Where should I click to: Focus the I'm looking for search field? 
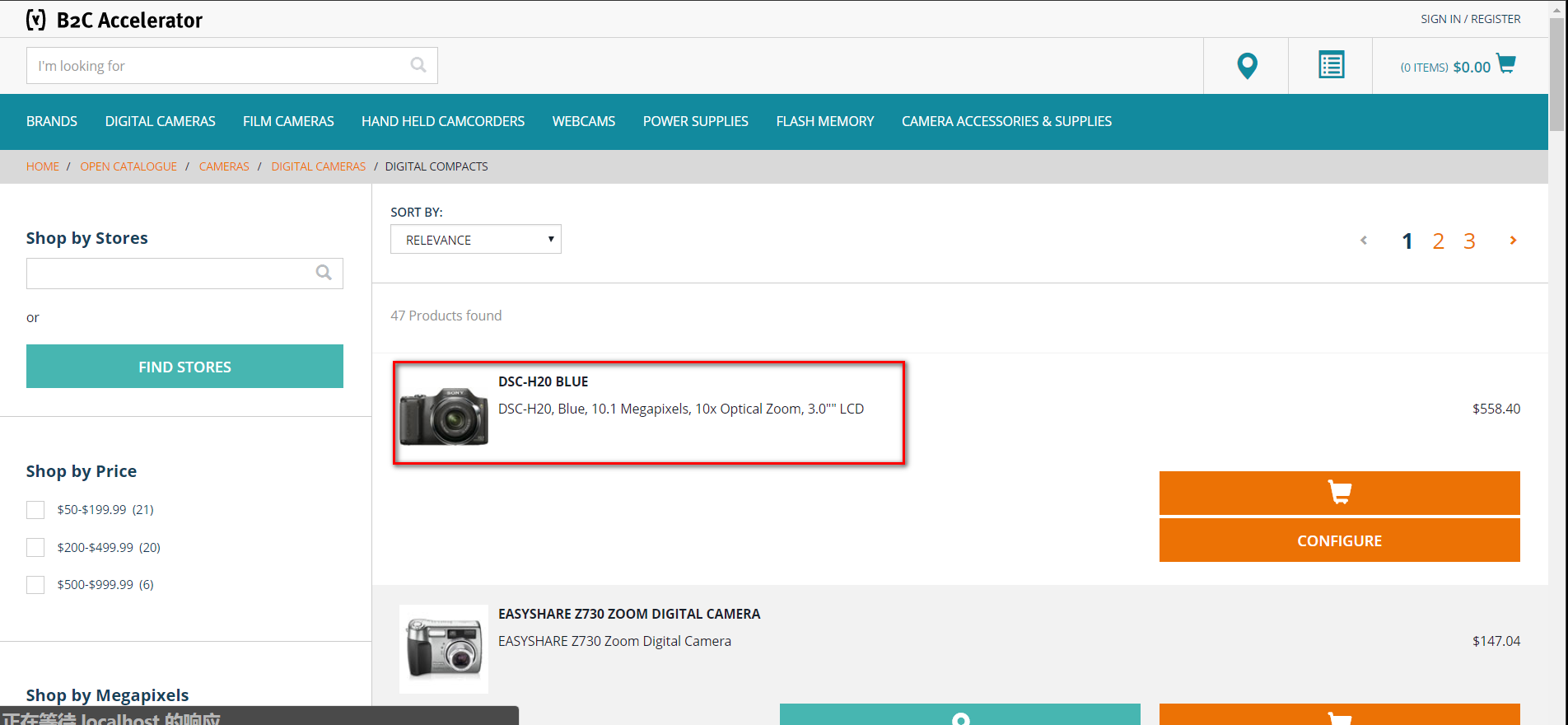tap(232, 65)
